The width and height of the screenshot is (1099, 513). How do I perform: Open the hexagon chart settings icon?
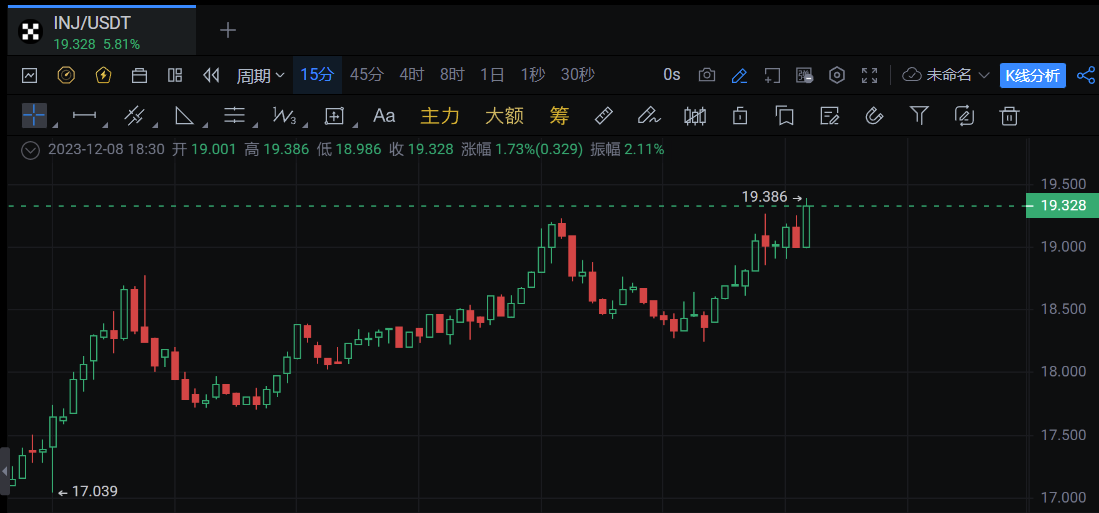point(838,75)
